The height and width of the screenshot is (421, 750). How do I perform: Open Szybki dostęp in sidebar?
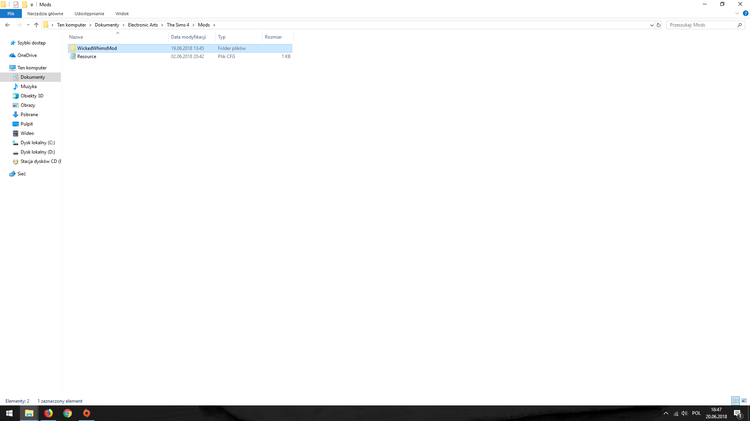click(x=32, y=43)
